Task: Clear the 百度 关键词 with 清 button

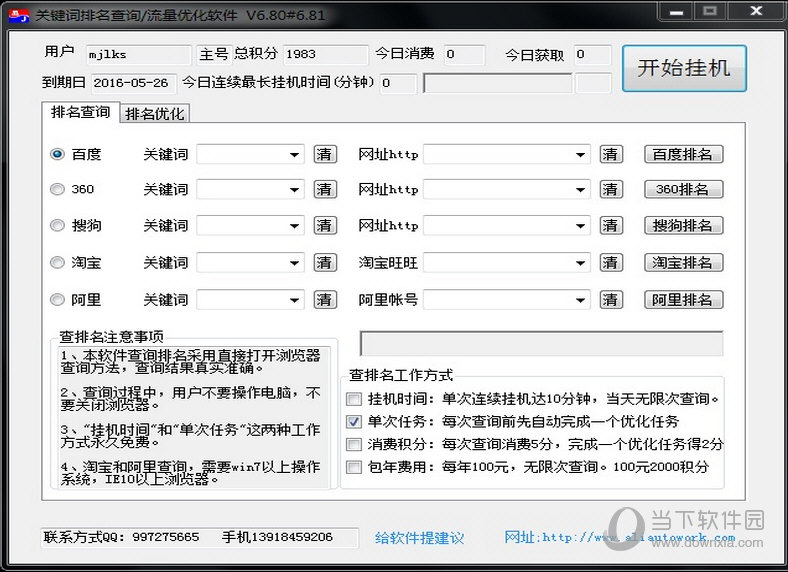Action: click(325, 154)
